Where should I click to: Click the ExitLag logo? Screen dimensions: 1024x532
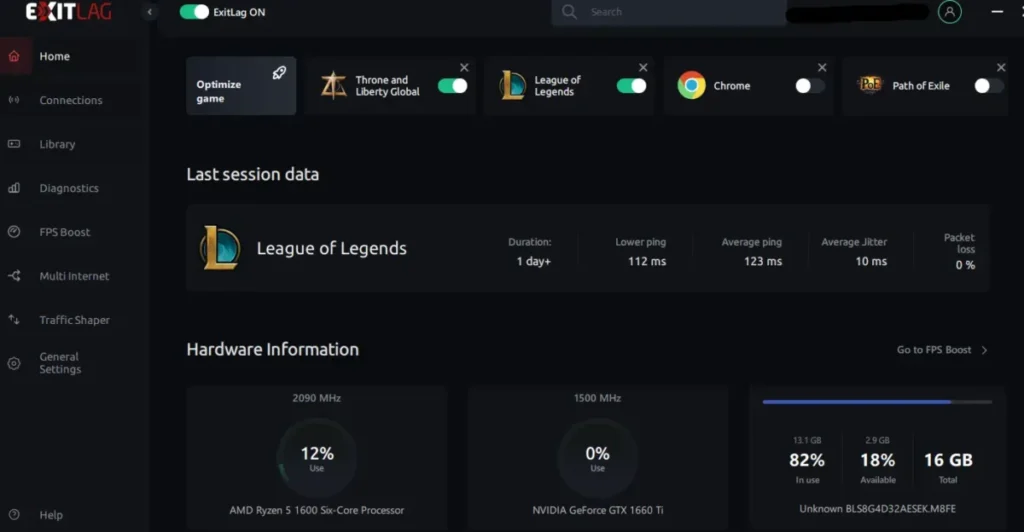pos(69,12)
